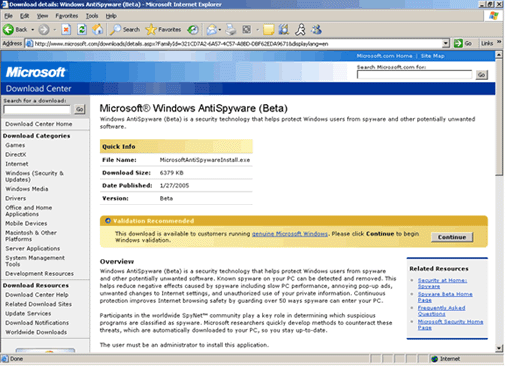Click the page icon in Address bar
The height and width of the screenshot is (366, 505).
pos(29,44)
